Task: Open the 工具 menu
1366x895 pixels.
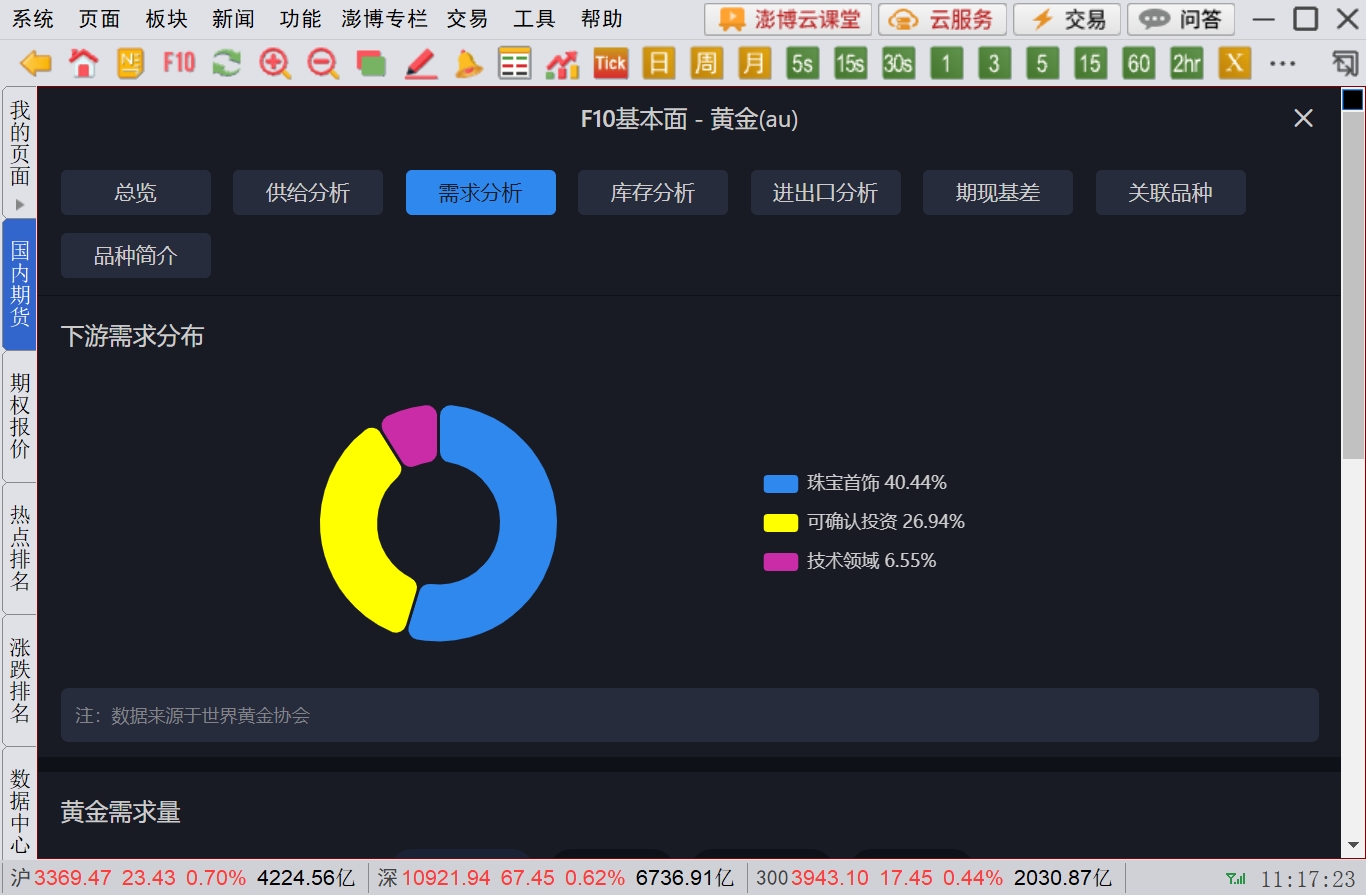Action: click(x=534, y=19)
